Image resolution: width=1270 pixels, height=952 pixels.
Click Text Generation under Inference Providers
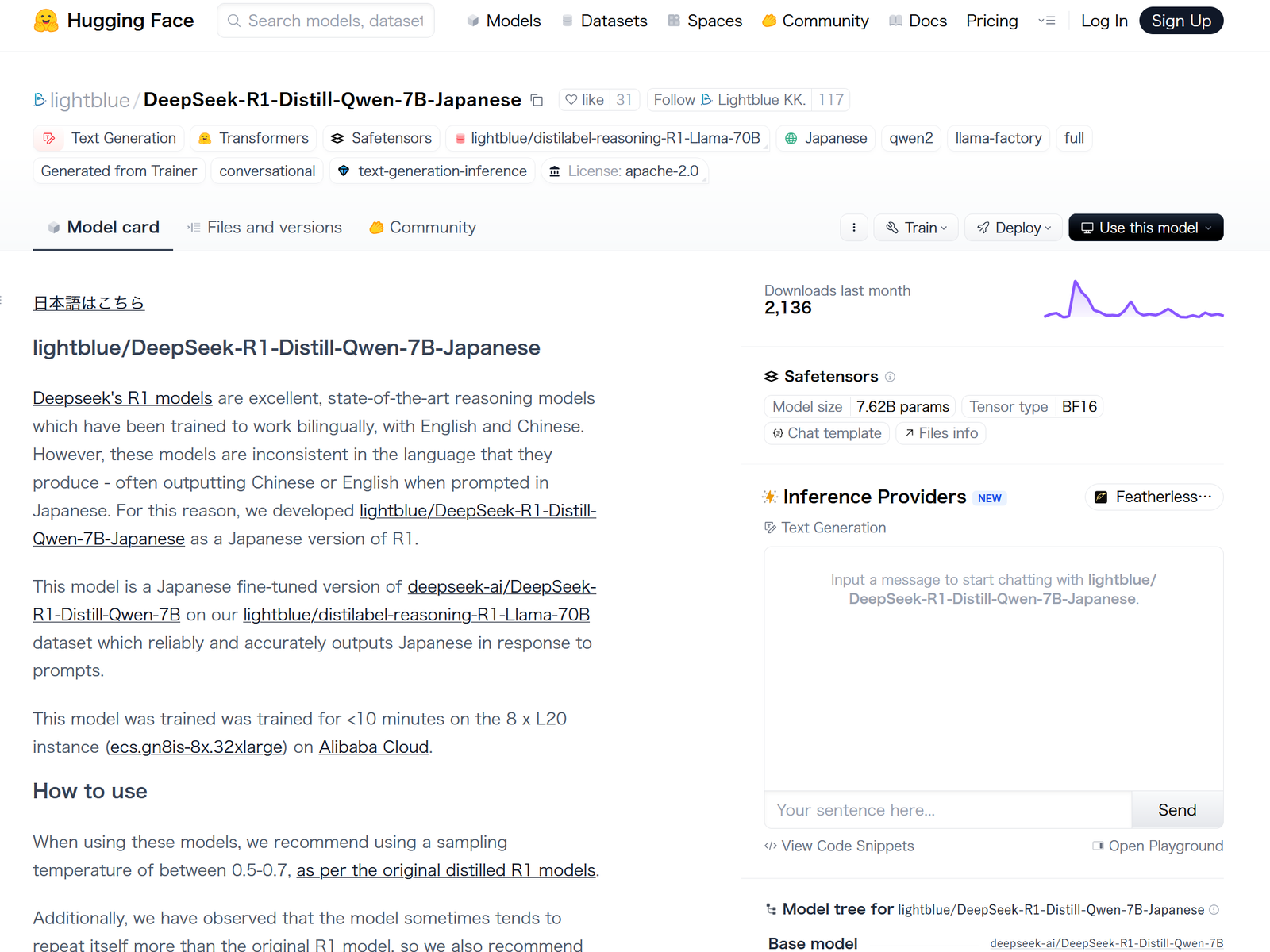(x=825, y=528)
